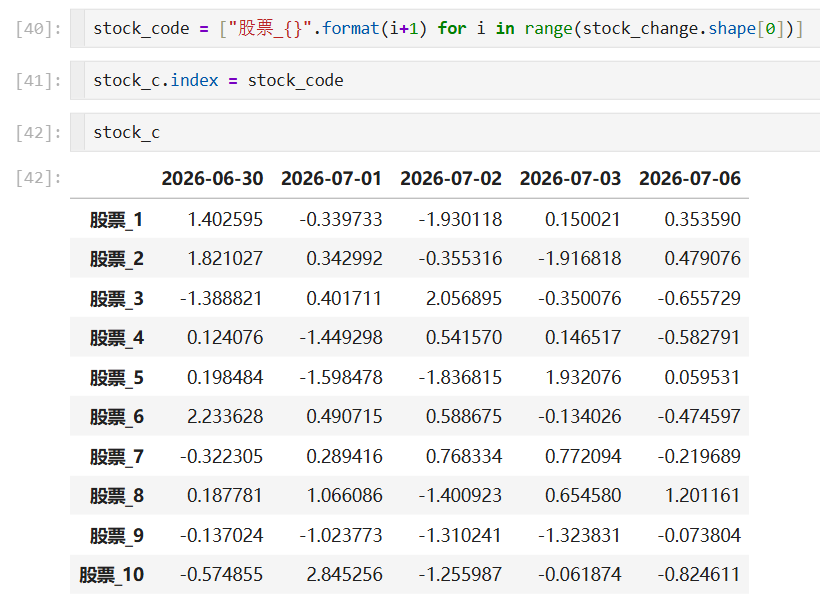Click value 0.588675
This screenshot has height=609, width=820.
[x=463, y=417]
